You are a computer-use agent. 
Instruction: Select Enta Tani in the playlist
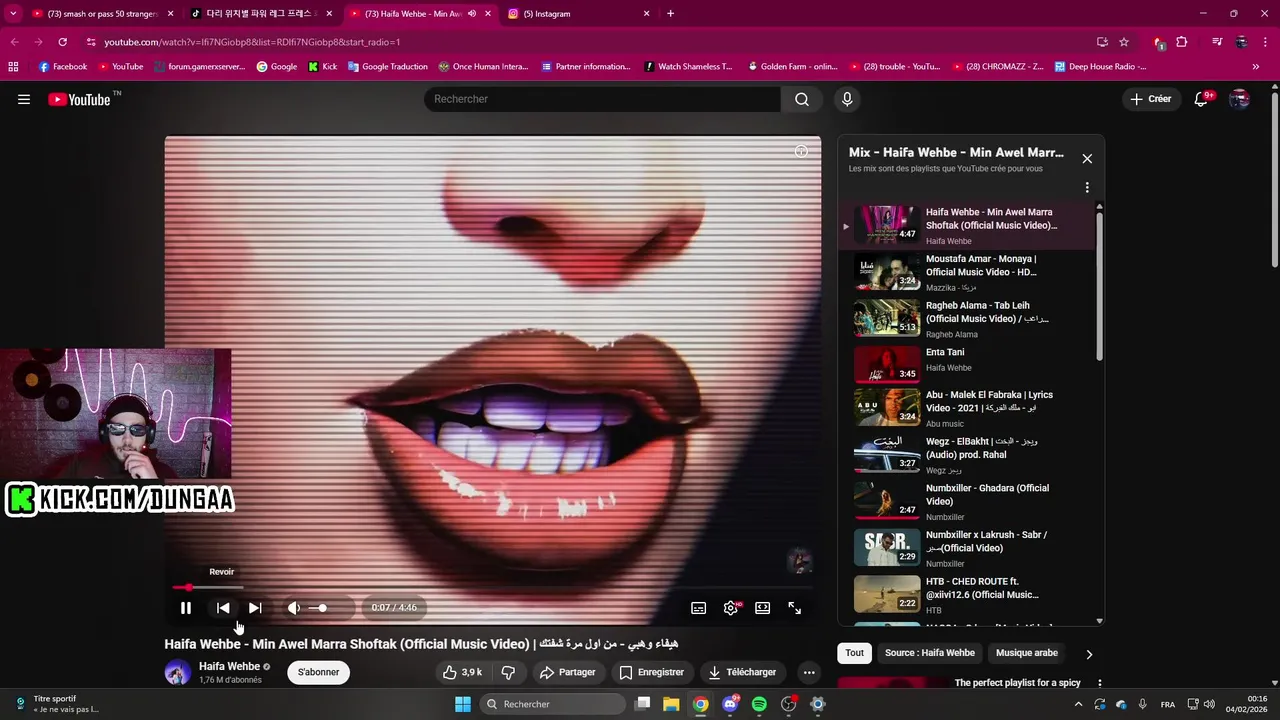coord(967,365)
